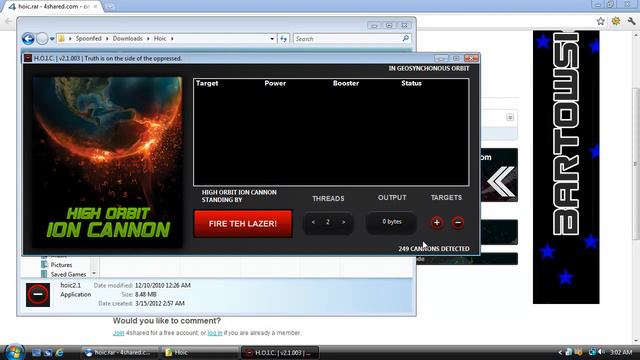This screenshot has height=360, width=640.
Task: Open the browser wrench settings menu
Action: pyautogui.click(x=631, y=21)
